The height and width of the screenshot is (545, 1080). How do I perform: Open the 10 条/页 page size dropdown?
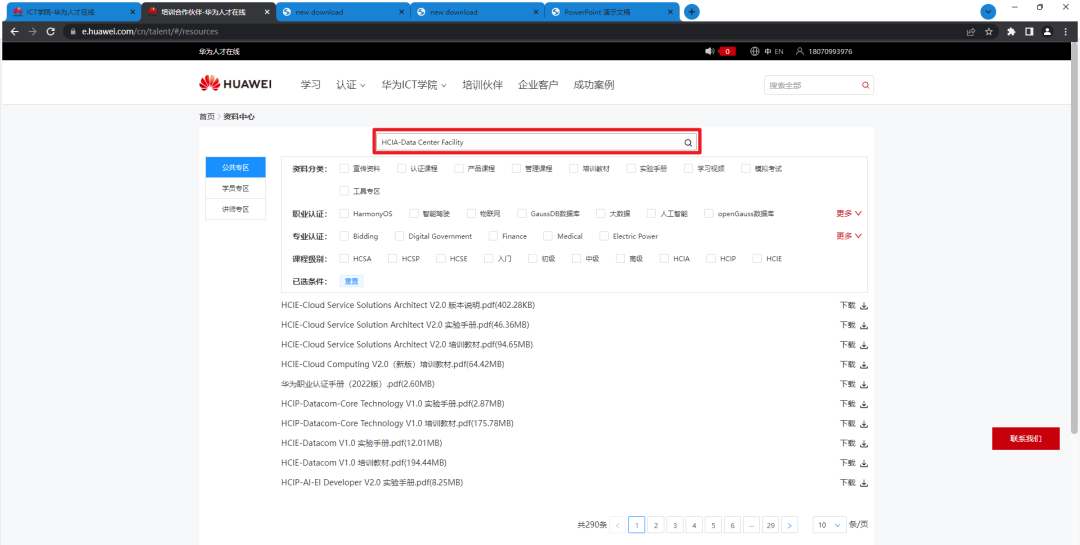tap(829, 524)
